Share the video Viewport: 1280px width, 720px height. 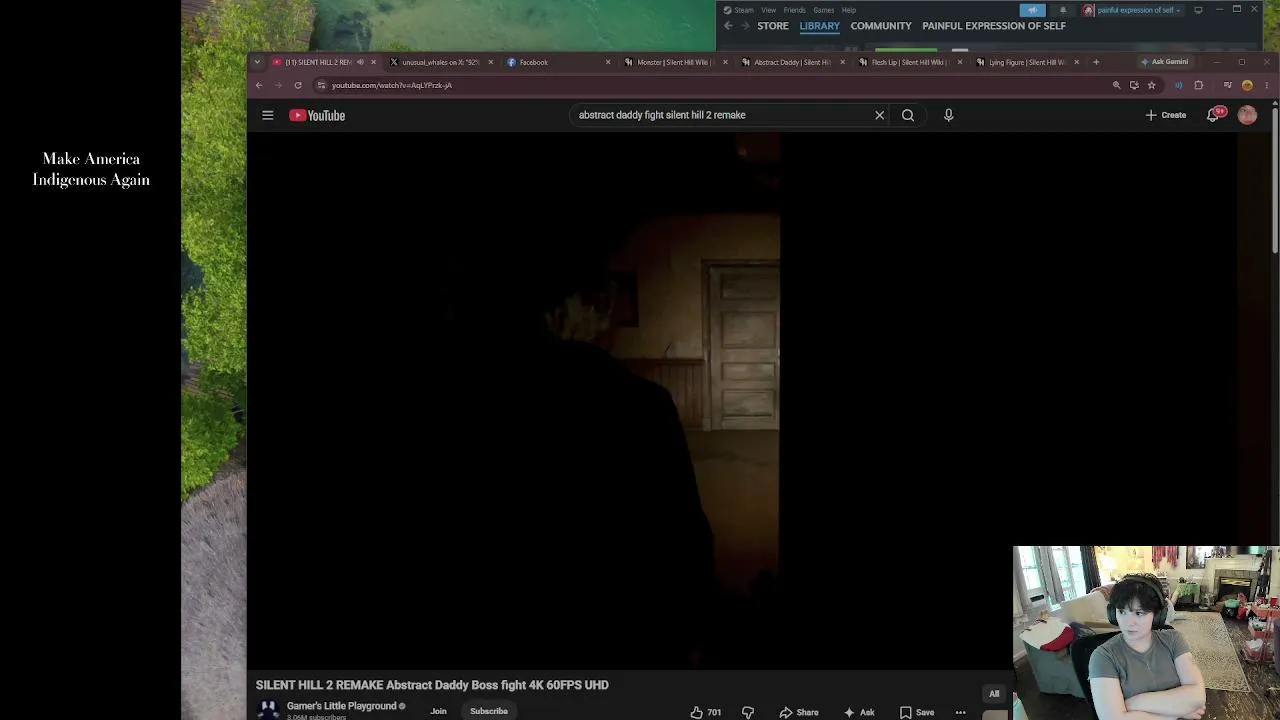(799, 712)
